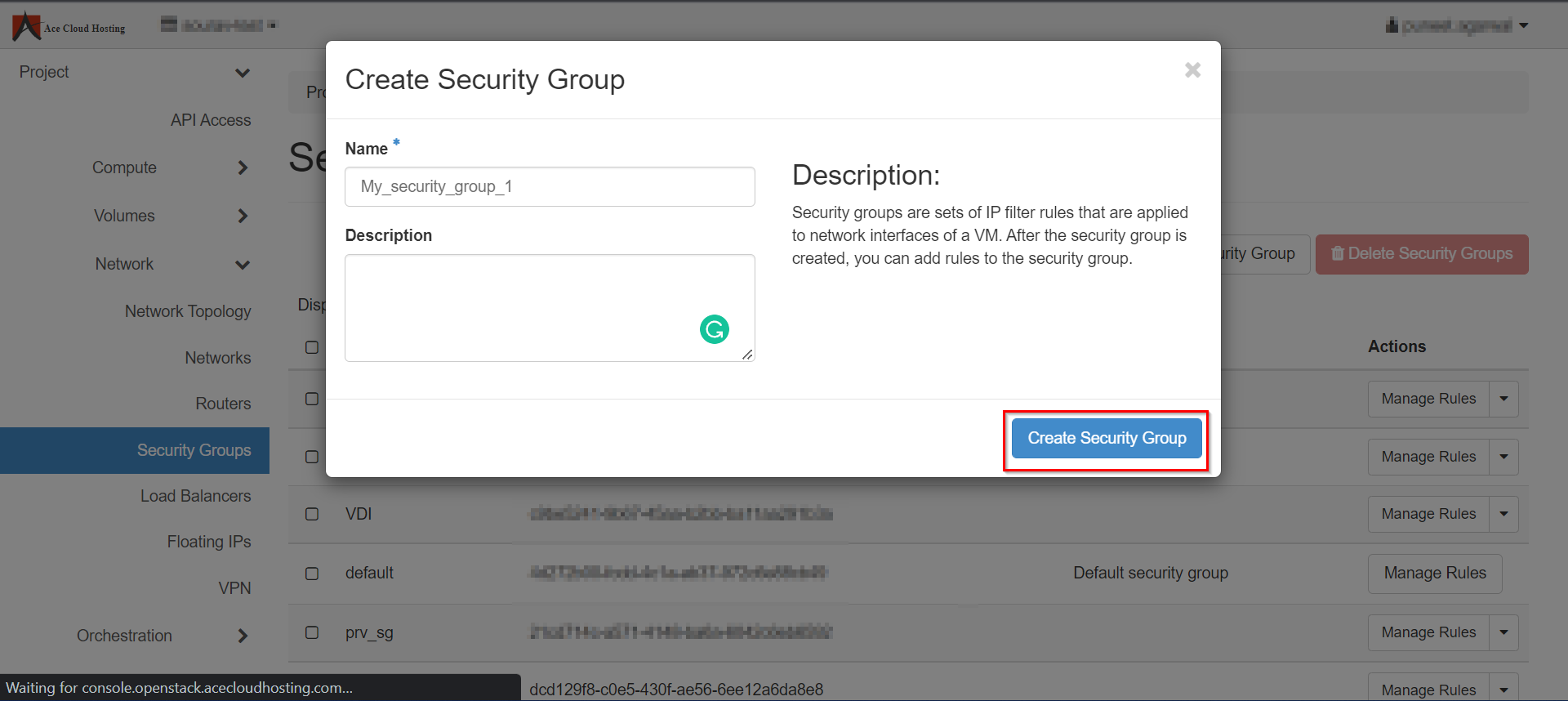Open Floating IPs in sidebar
Viewport: 1568px width, 701px height.
click(208, 542)
